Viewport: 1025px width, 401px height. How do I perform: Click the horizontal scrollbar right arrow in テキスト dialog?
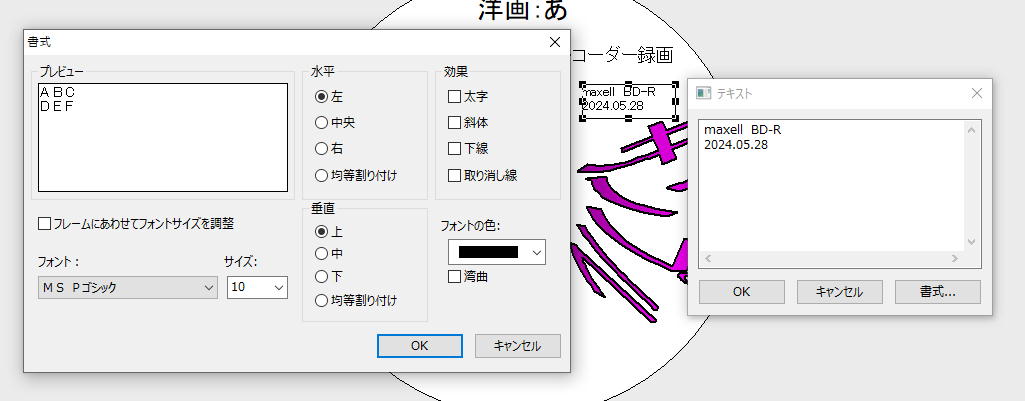pos(955,259)
